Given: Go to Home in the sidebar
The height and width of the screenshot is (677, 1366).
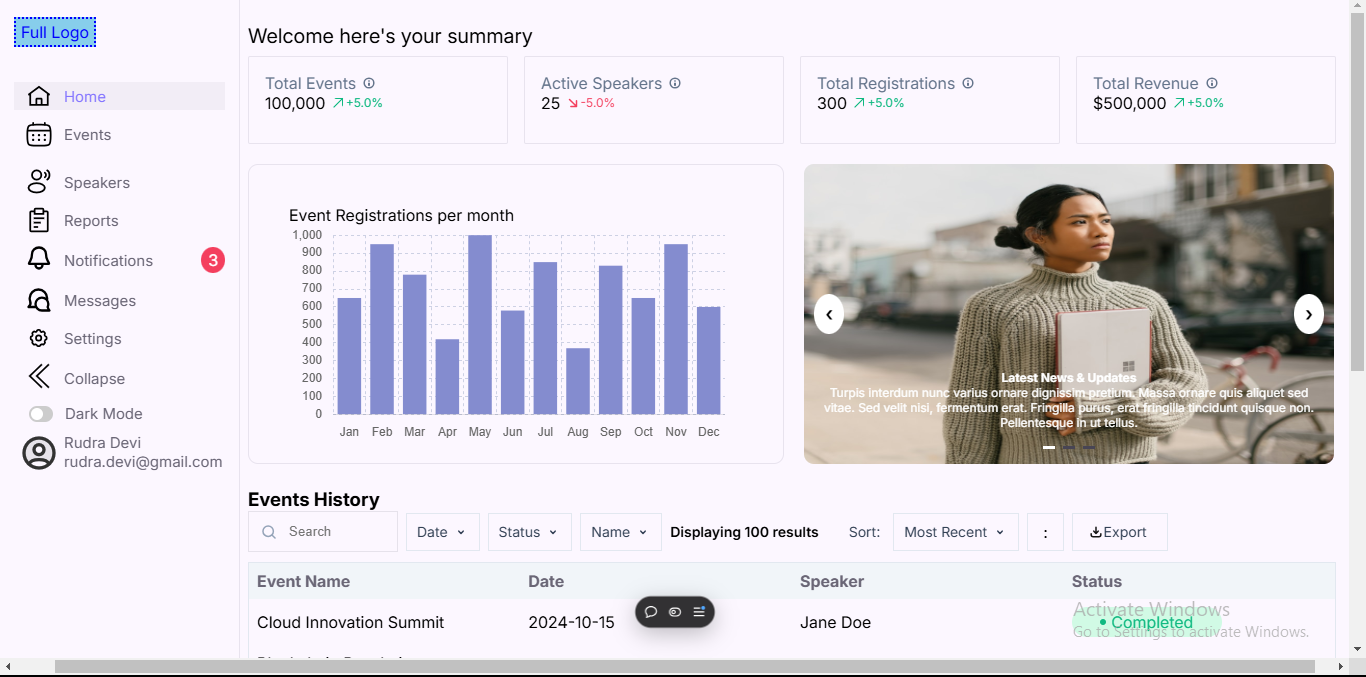Looking at the screenshot, I should coord(119,96).
